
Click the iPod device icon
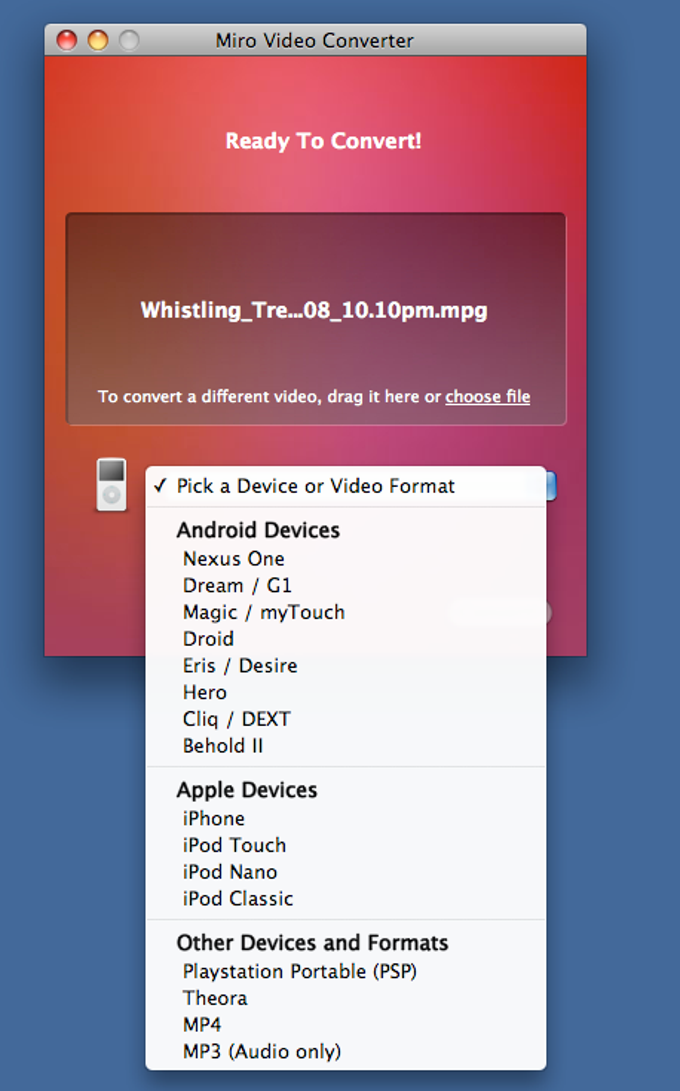[111, 484]
